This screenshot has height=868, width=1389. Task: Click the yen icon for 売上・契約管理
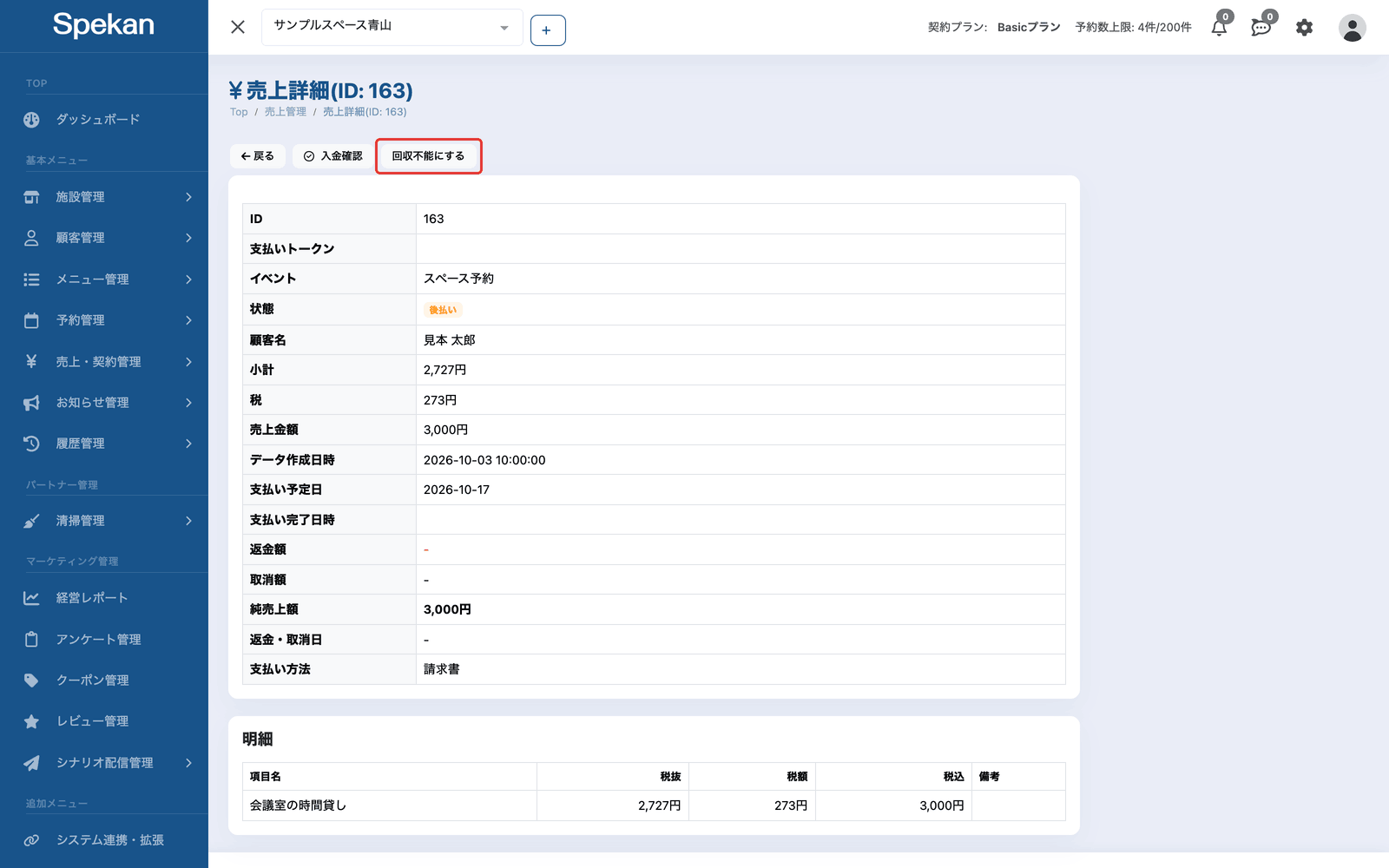point(31,361)
